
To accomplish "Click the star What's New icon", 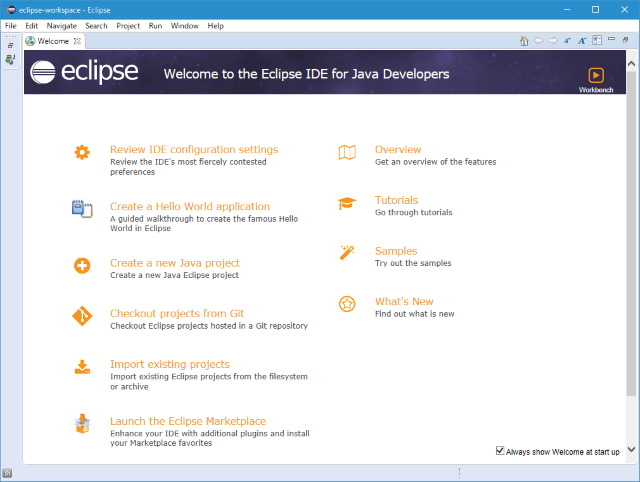I will 347,304.
